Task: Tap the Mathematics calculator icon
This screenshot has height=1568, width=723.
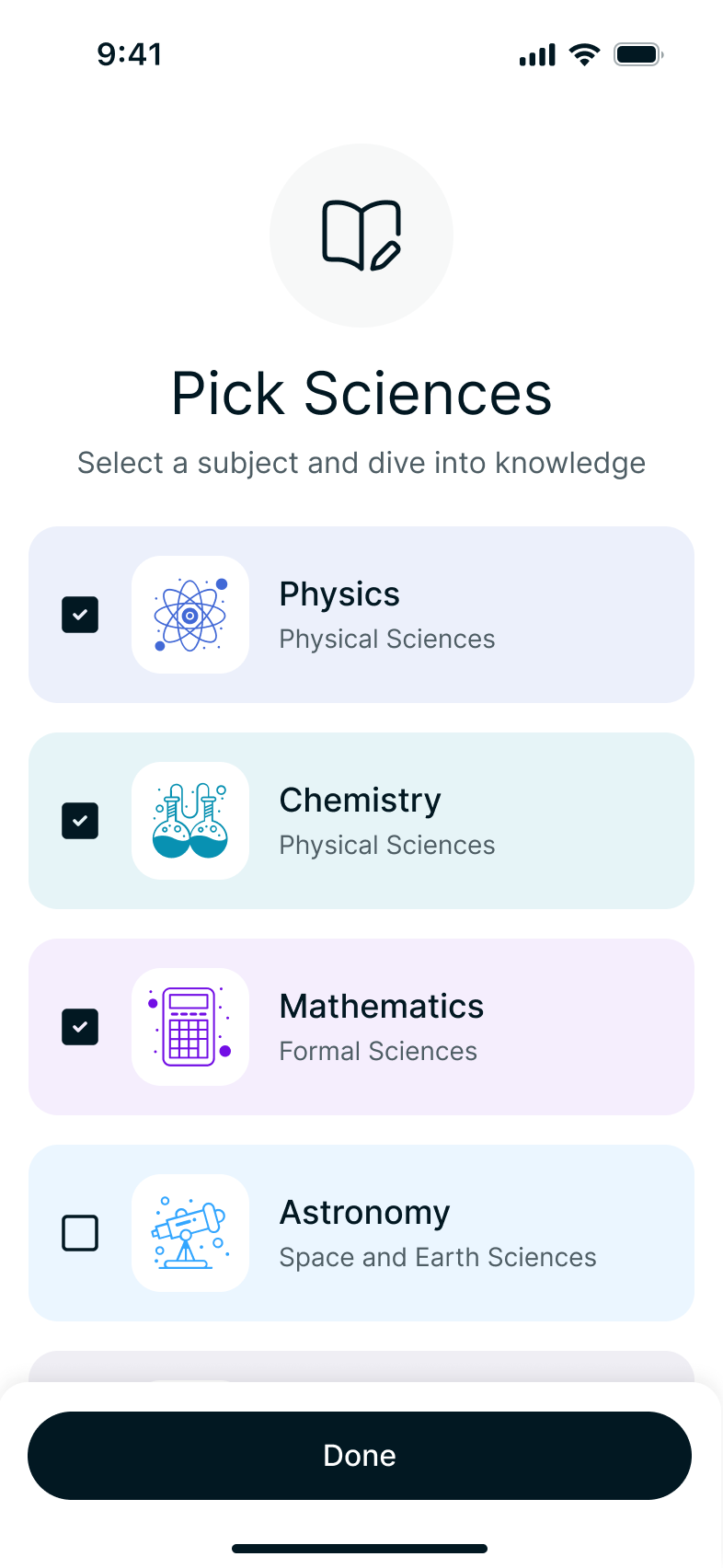Action: pyautogui.click(x=190, y=1027)
